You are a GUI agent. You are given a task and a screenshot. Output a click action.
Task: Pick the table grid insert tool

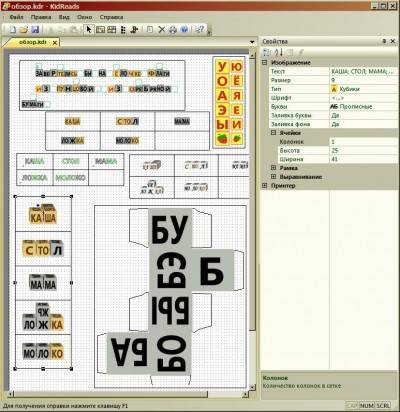[x=112, y=30]
